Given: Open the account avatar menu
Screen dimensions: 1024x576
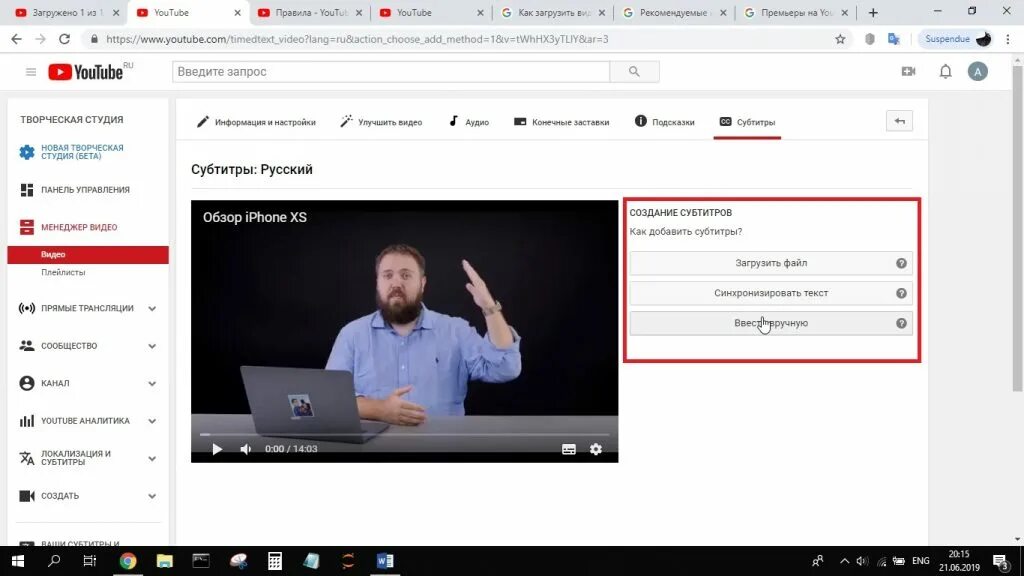Looking at the screenshot, I should pyautogui.click(x=978, y=72).
